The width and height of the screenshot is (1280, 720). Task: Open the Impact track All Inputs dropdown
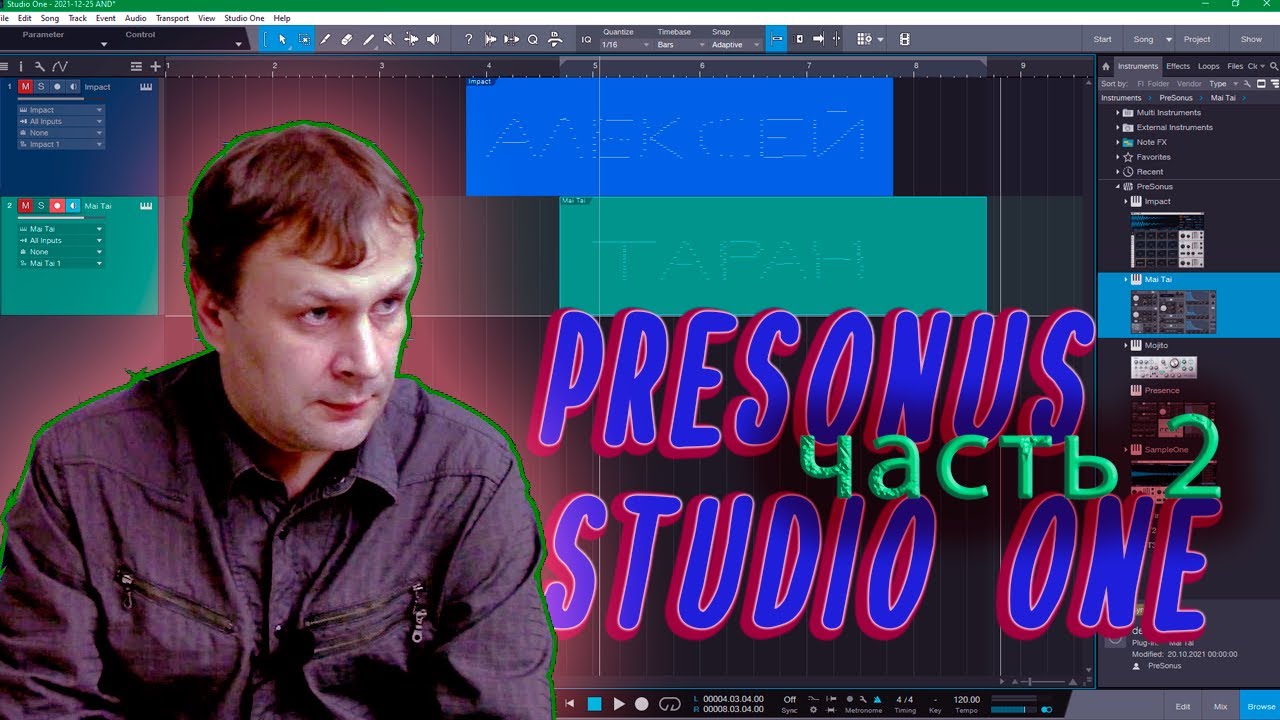click(x=60, y=121)
